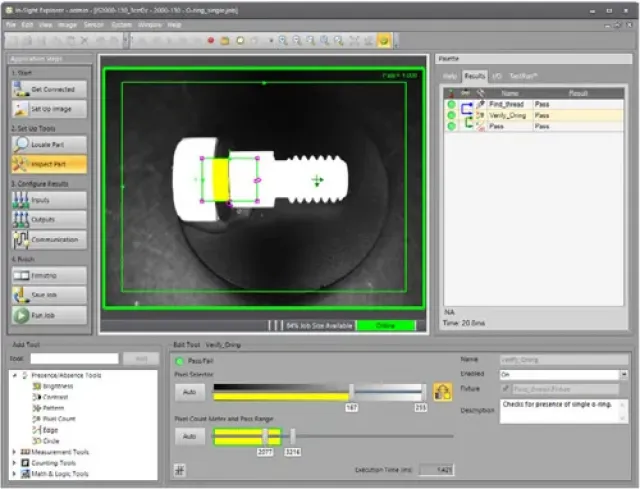Toggle the Find_thread green status indicator
Image resolution: width=640 pixels, height=489 pixels.
pyautogui.click(x=452, y=103)
